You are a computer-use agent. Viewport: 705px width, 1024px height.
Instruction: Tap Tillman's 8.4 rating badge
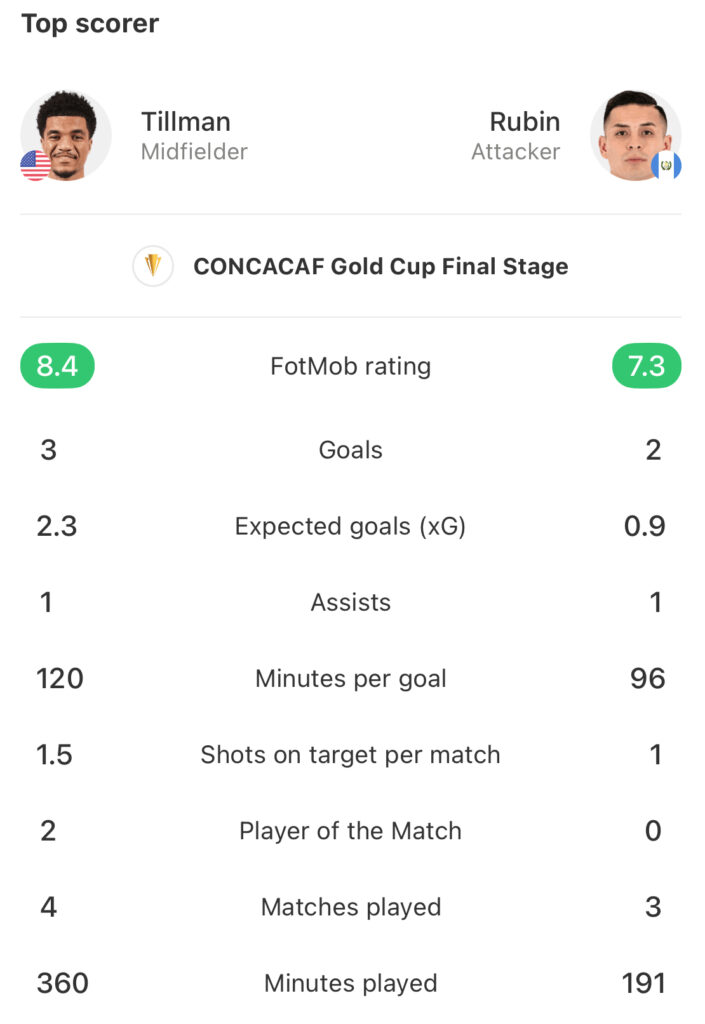tap(57, 366)
